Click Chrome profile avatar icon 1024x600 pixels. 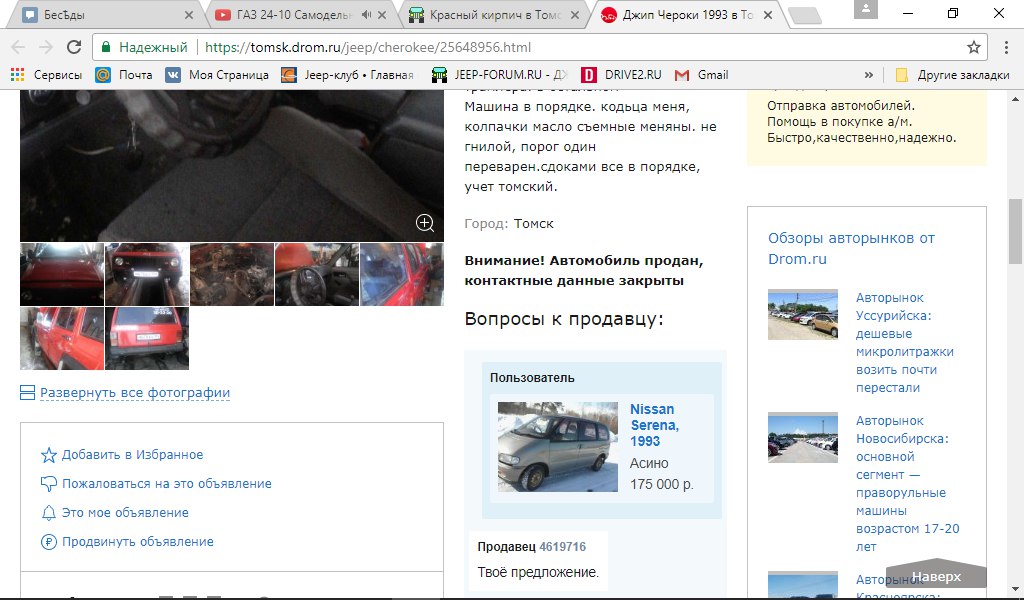coord(866,9)
